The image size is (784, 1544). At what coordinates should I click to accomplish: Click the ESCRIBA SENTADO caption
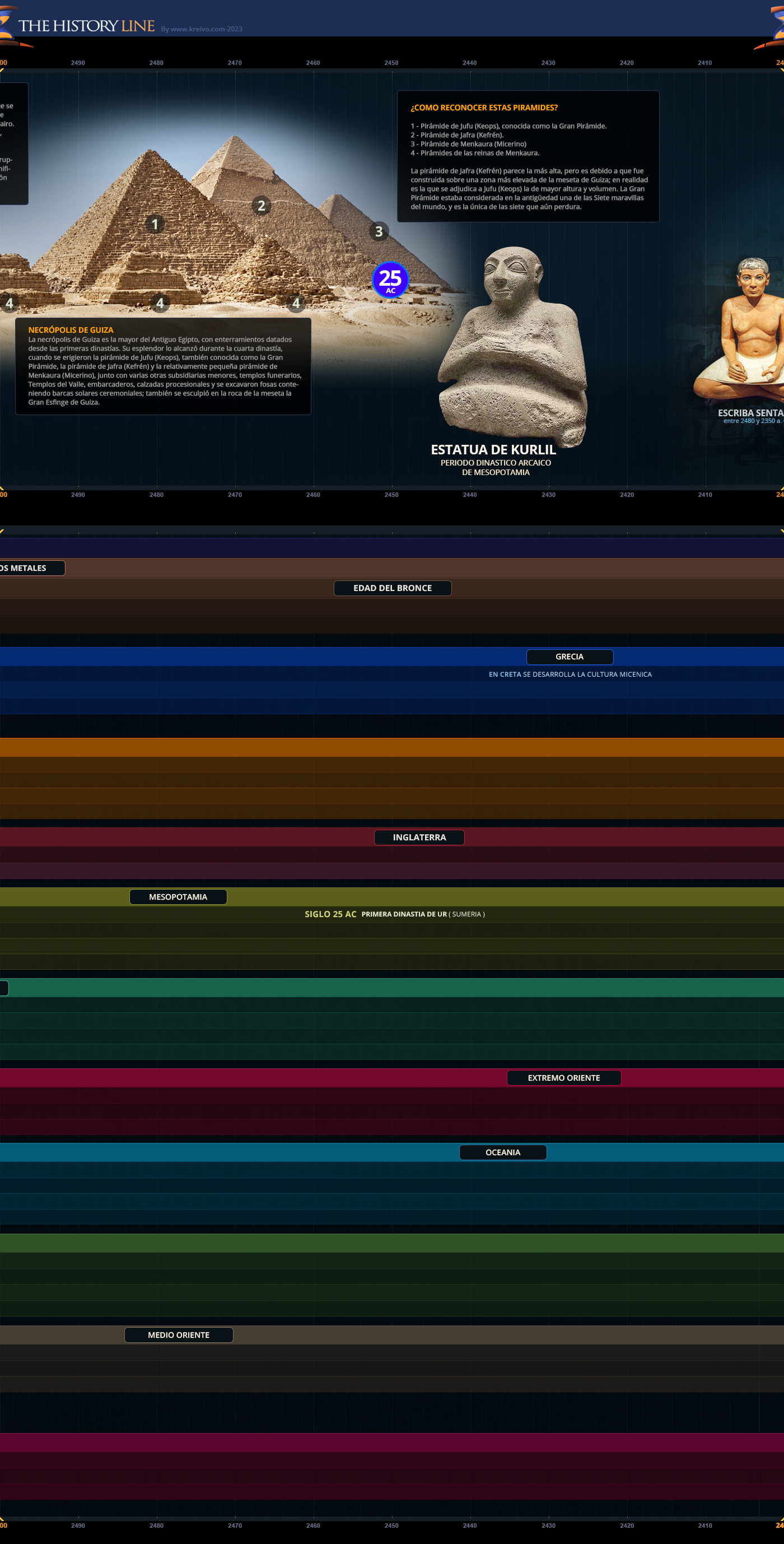[751, 413]
